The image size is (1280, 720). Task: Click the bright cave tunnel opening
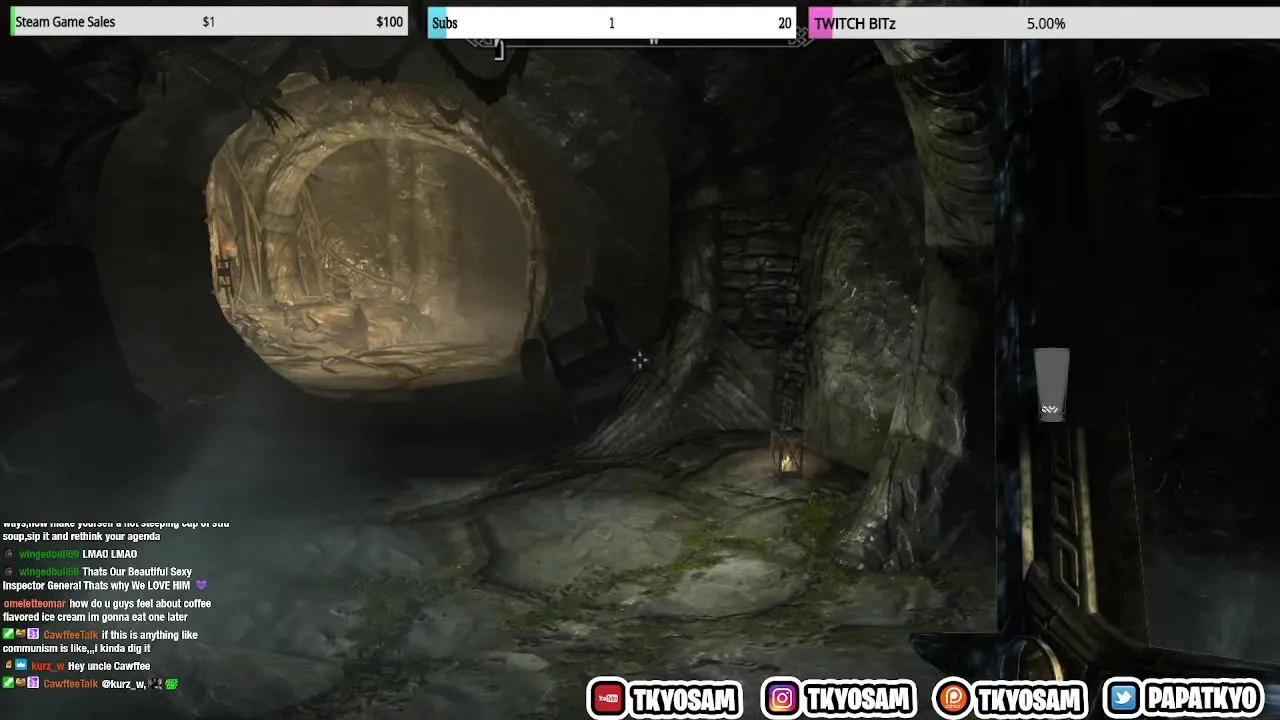coord(375,240)
